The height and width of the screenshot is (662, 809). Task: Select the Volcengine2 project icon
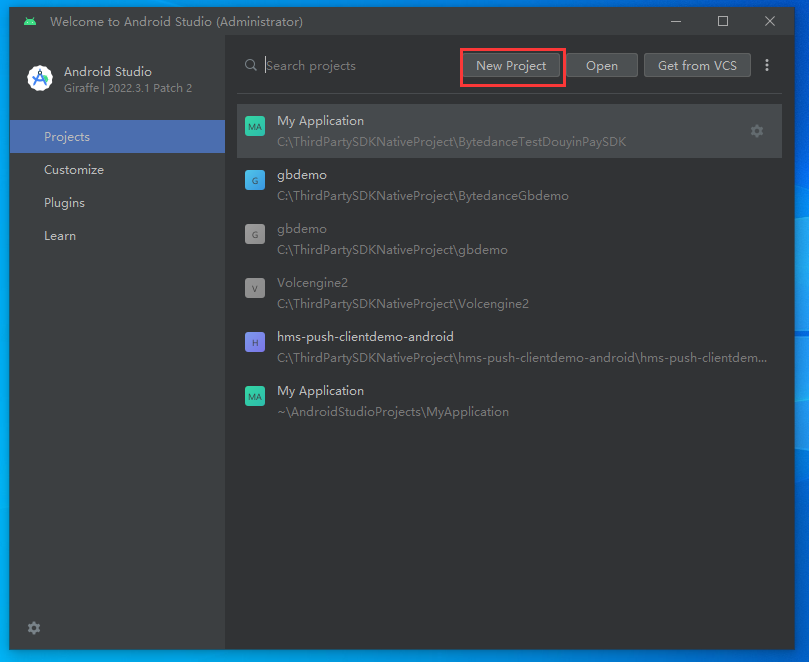pos(255,288)
